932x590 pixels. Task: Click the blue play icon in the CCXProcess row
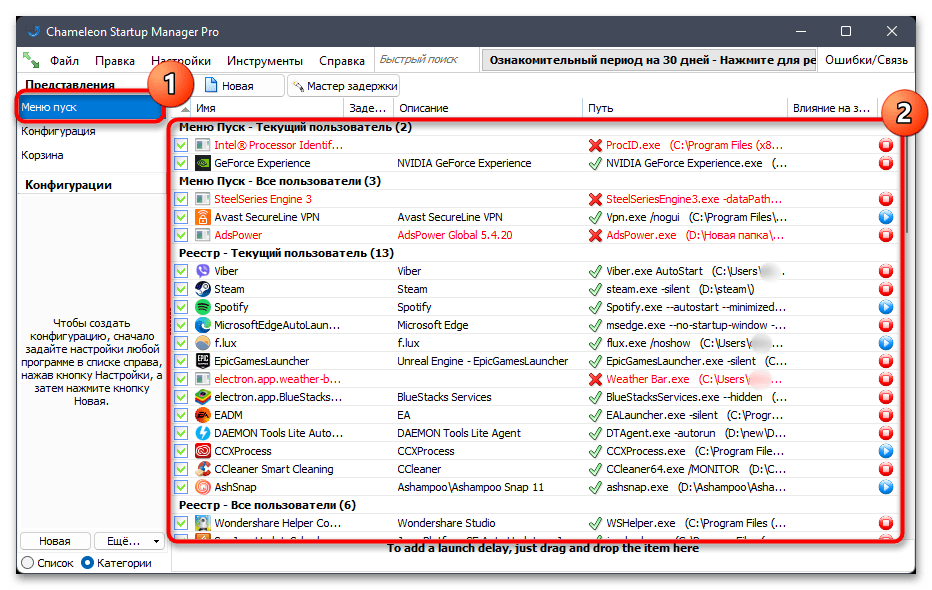[886, 451]
